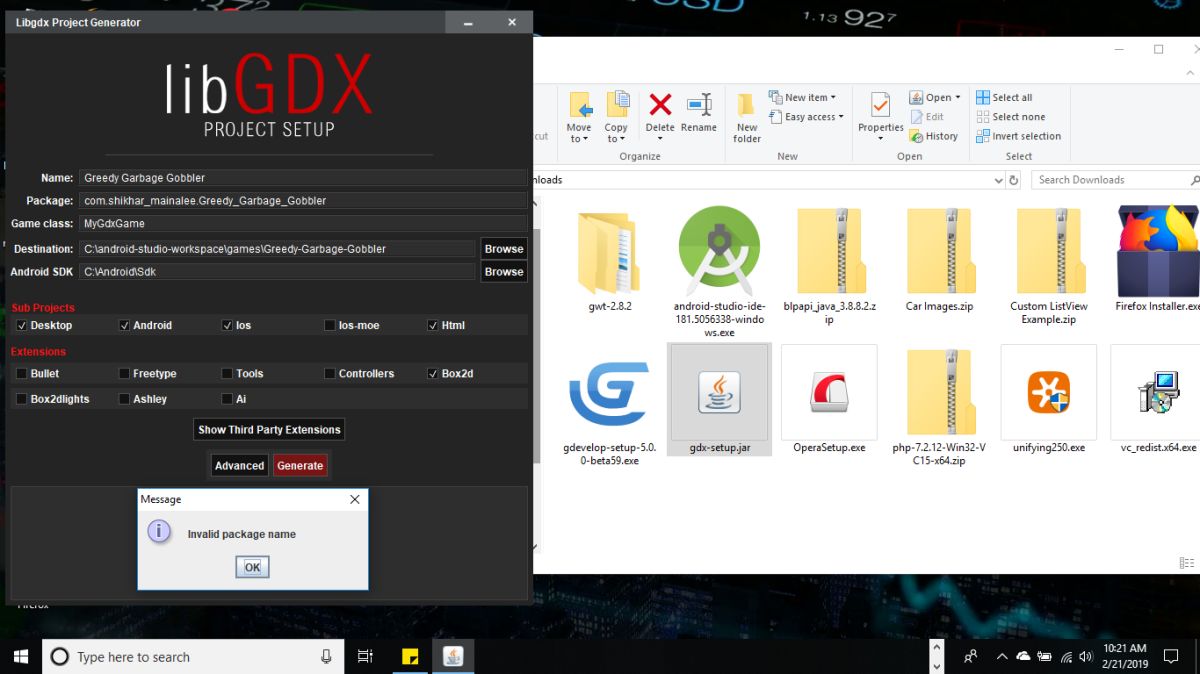Image resolution: width=1200 pixels, height=674 pixels.
Task: Show hidden system tray icons chevron
Action: (1002, 657)
